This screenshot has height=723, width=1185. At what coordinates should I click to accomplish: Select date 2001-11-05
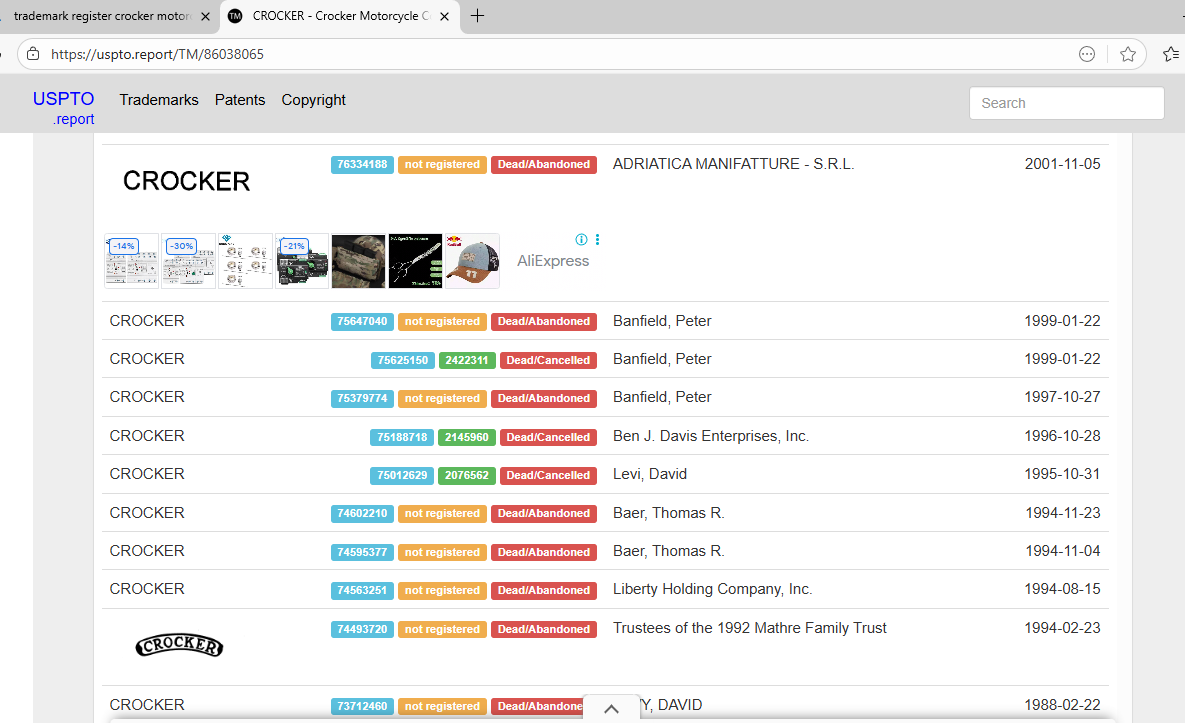[1062, 164]
